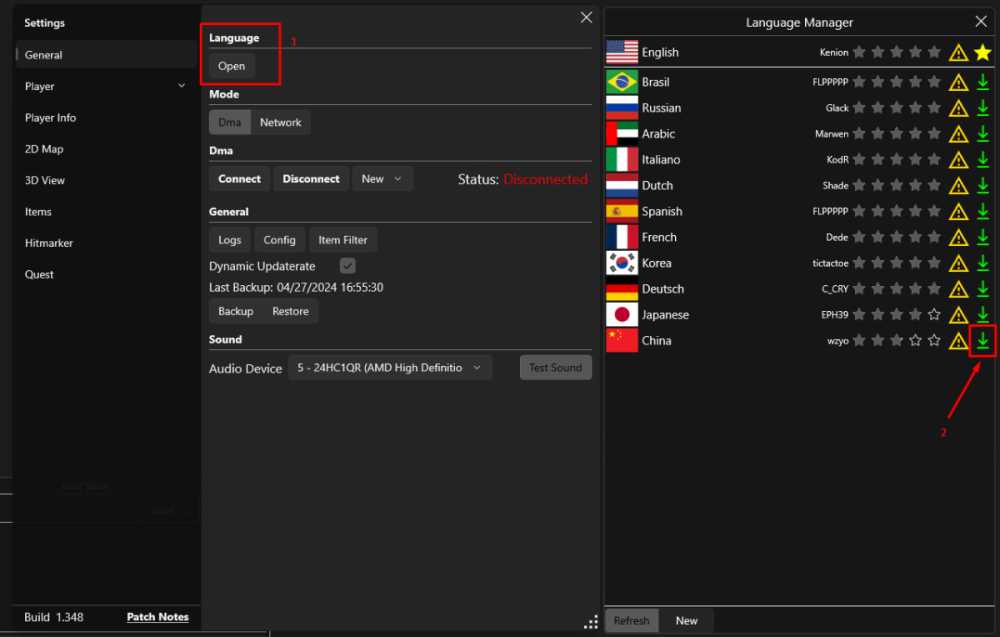Expand the Player settings section
The width and height of the screenshot is (1000, 637).
pos(181,86)
